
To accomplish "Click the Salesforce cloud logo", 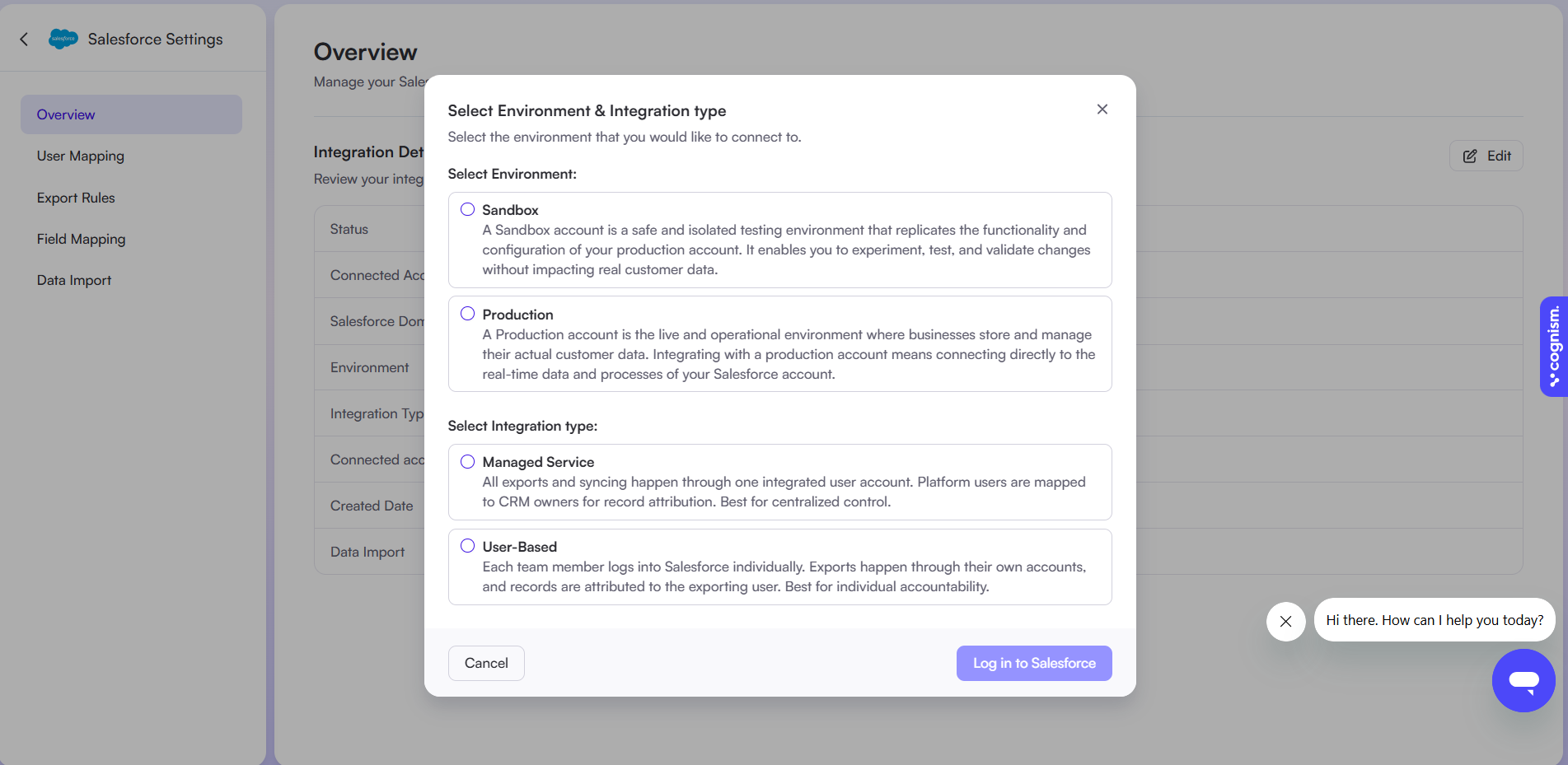I will pyautogui.click(x=63, y=39).
